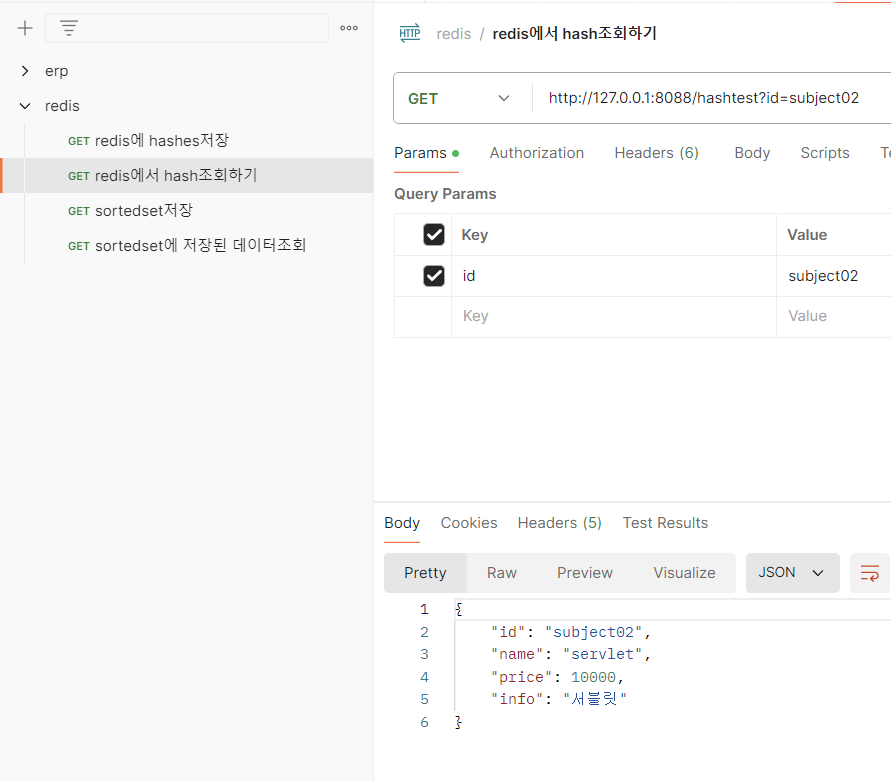
Task: Click the request URL input field
Action: (x=712, y=98)
